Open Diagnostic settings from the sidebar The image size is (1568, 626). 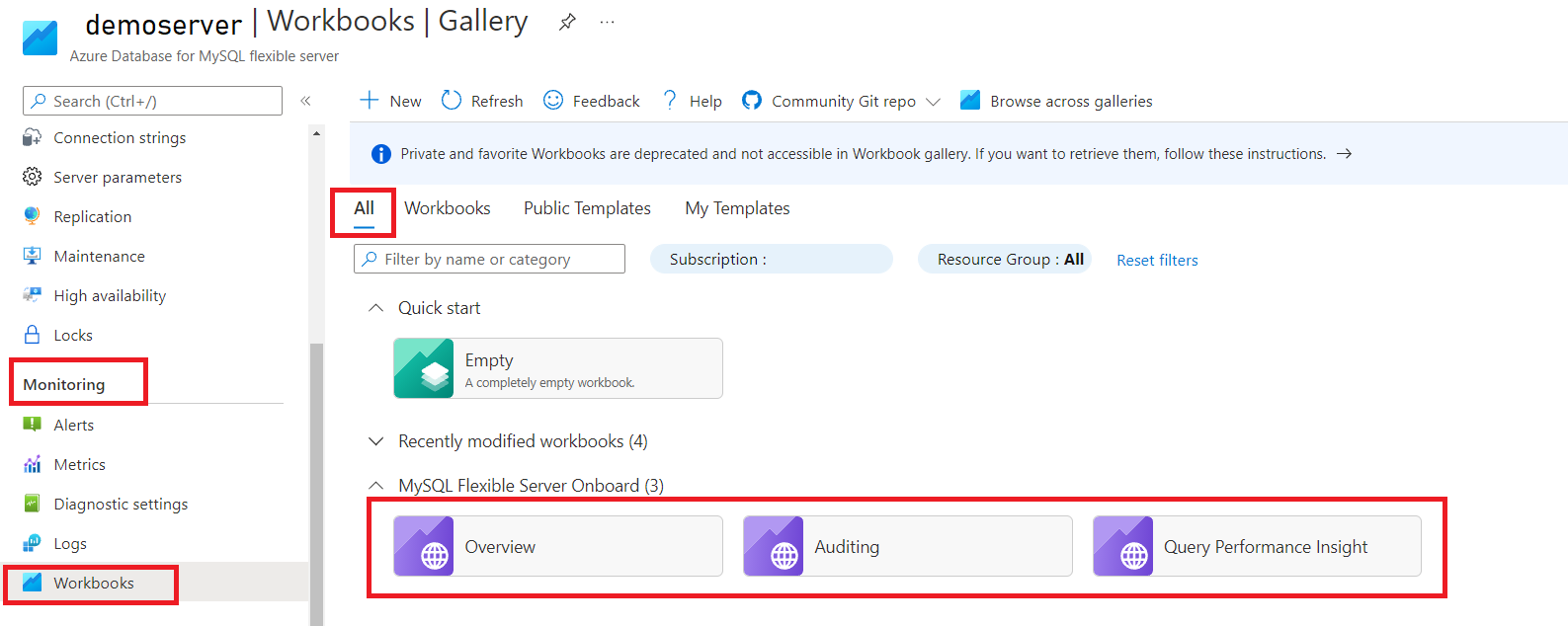tap(120, 504)
